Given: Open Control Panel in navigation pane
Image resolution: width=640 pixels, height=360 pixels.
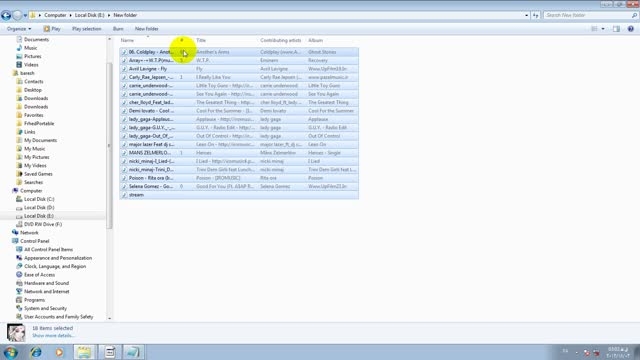Looking at the screenshot, I should pyautogui.click(x=34, y=241).
